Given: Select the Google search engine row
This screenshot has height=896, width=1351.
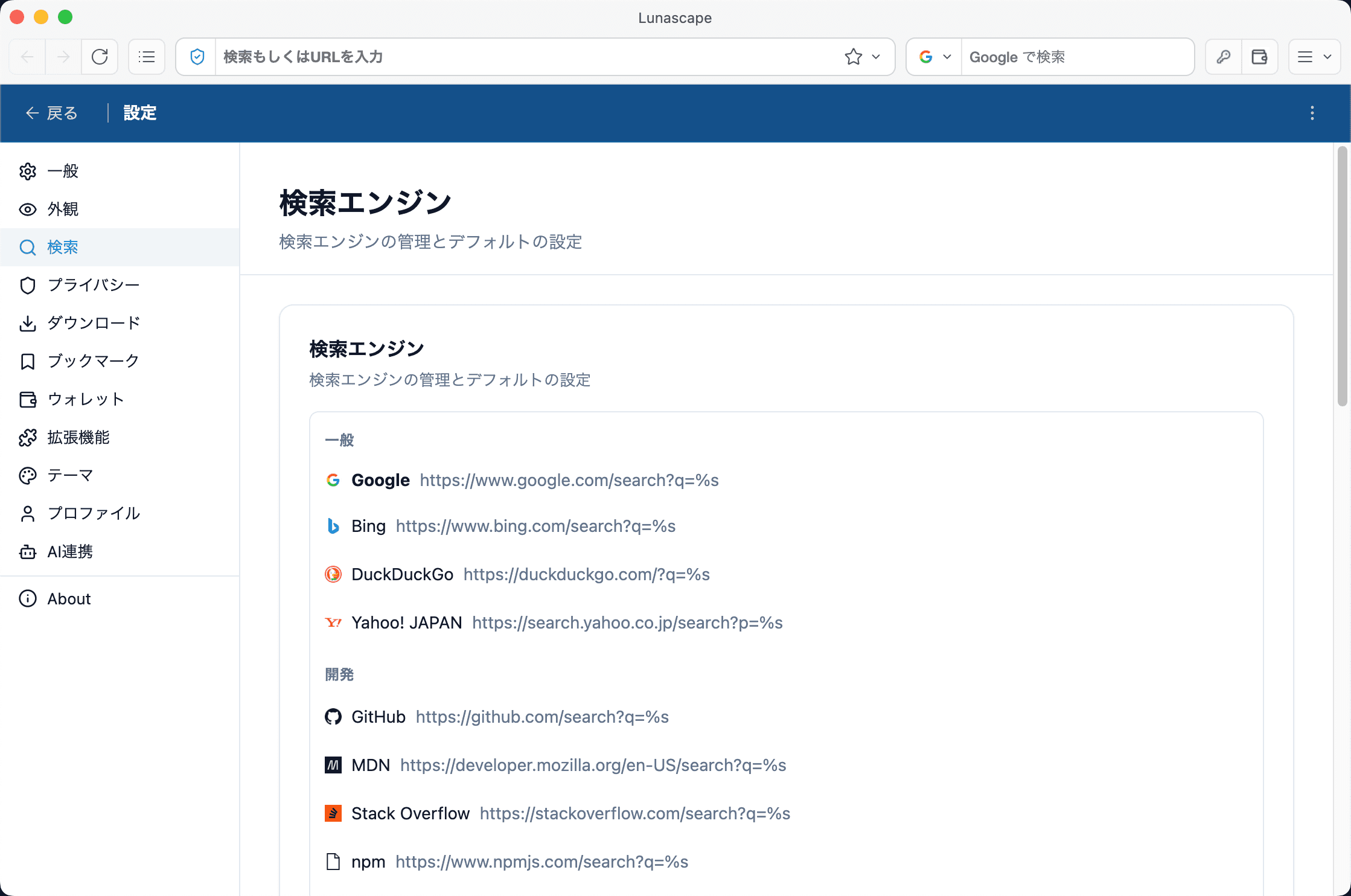Looking at the screenshot, I should [786, 480].
